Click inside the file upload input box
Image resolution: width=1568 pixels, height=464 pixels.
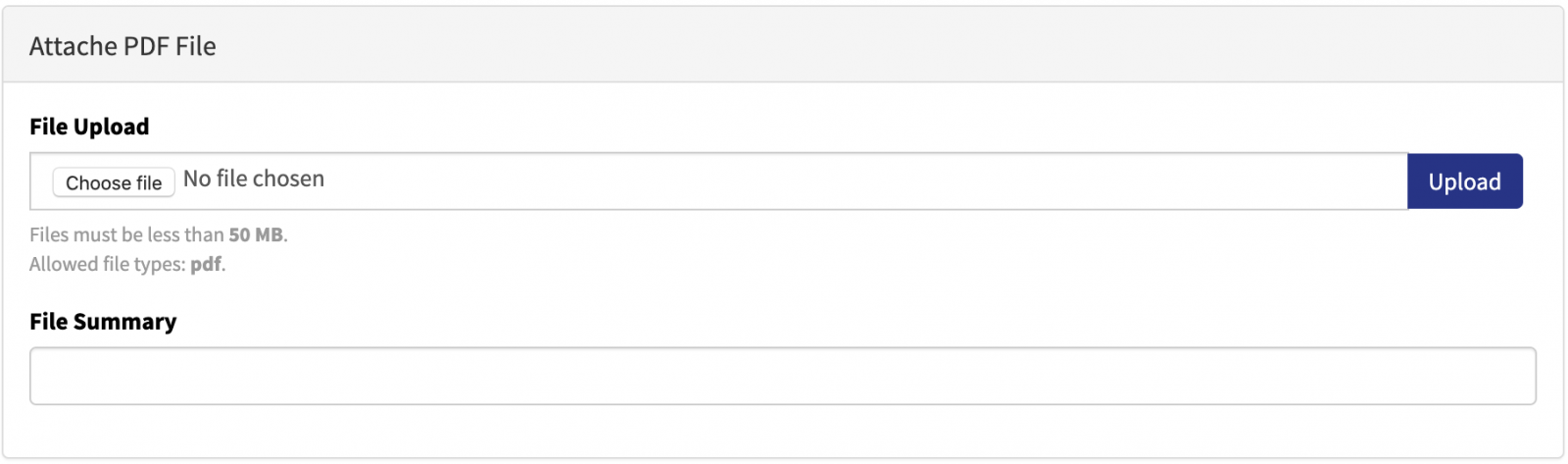pyautogui.click(x=718, y=181)
